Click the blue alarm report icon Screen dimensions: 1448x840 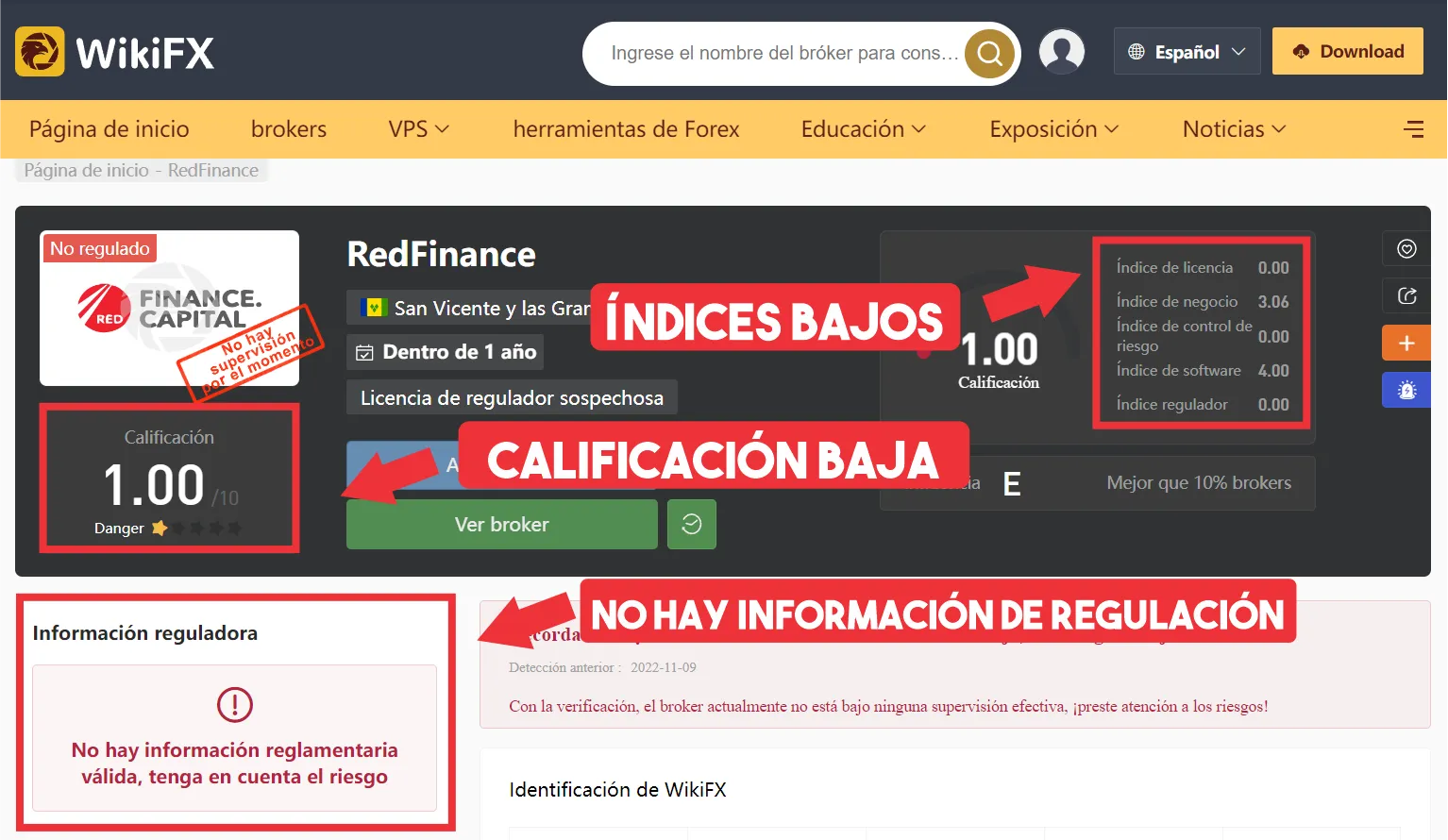point(1406,390)
